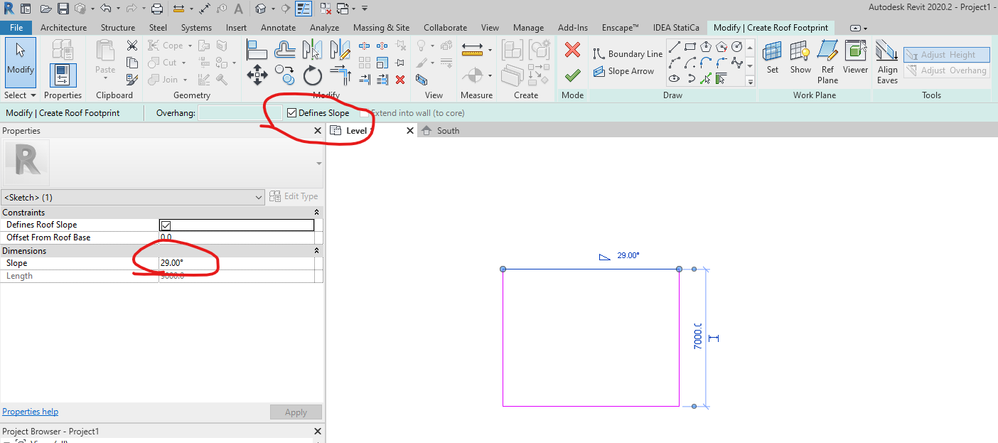Open the Measure tool dropdown arrow
The width and height of the screenshot is (998, 443).
coord(490,49)
